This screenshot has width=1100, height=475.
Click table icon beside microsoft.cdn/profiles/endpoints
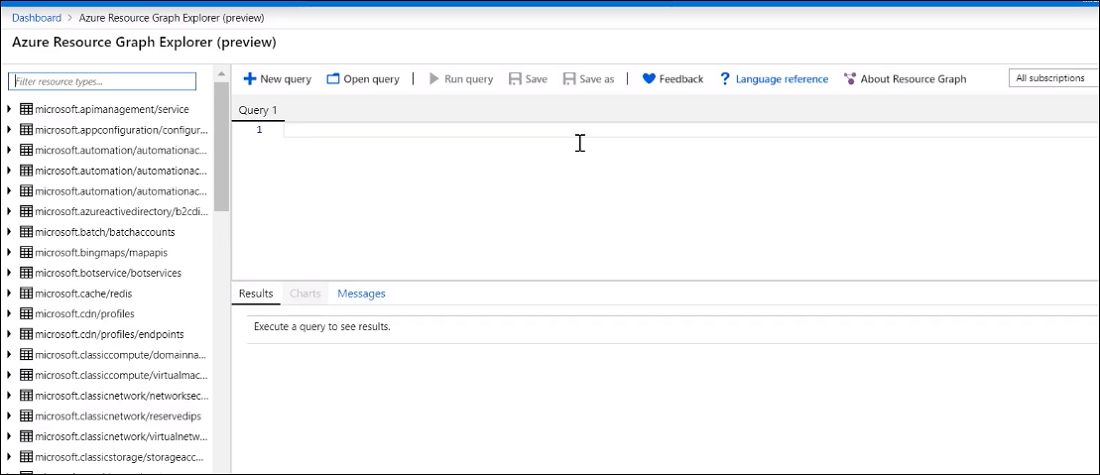pos(27,334)
